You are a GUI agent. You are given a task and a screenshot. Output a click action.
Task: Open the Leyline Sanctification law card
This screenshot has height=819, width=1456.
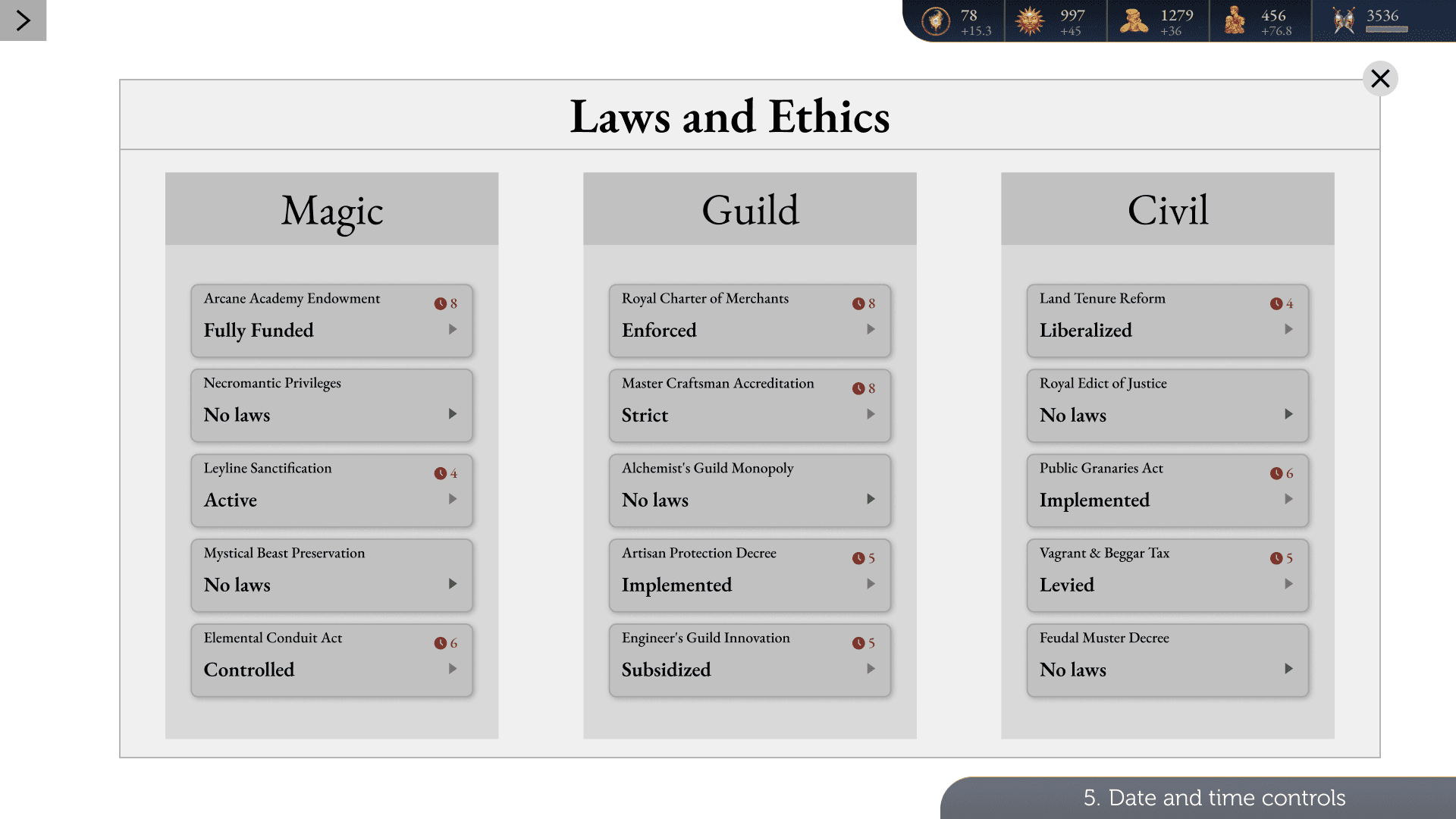(331, 490)
